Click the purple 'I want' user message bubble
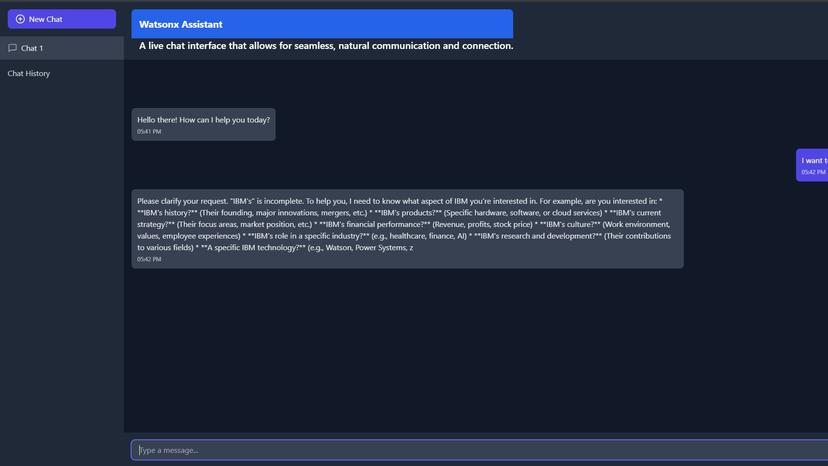Screen dimensions: 828x466 coord(812,165)
